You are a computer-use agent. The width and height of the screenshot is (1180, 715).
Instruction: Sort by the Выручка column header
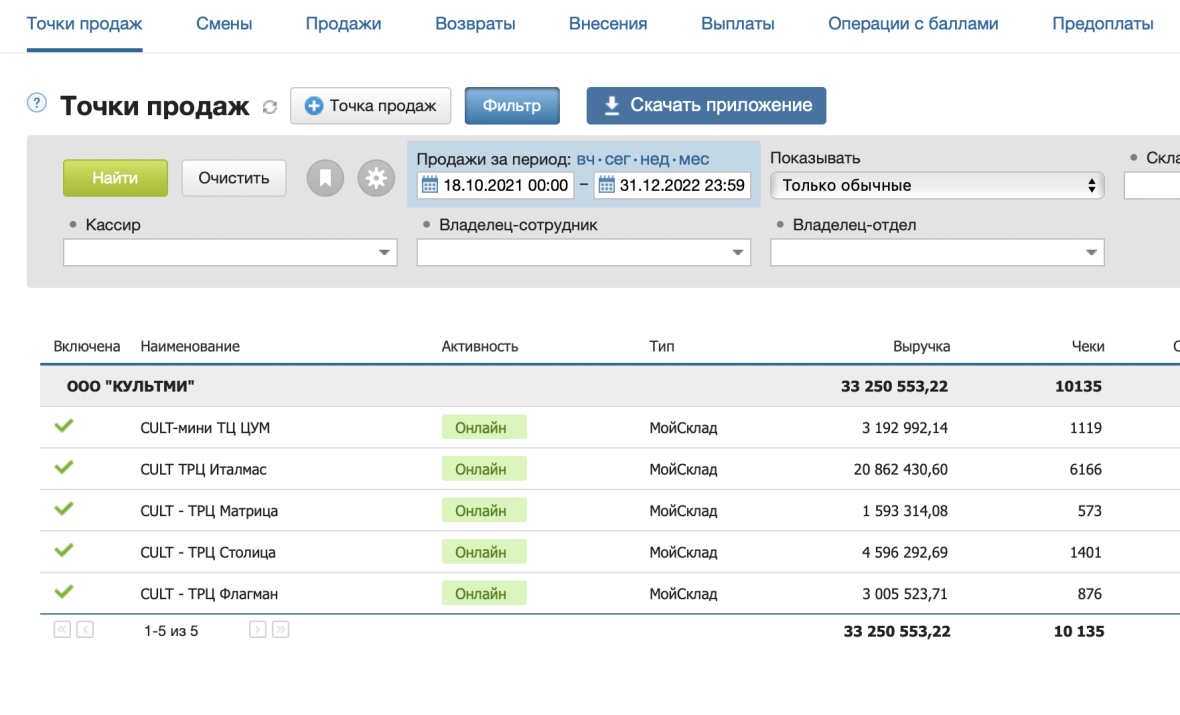click(x=921, y=346)
